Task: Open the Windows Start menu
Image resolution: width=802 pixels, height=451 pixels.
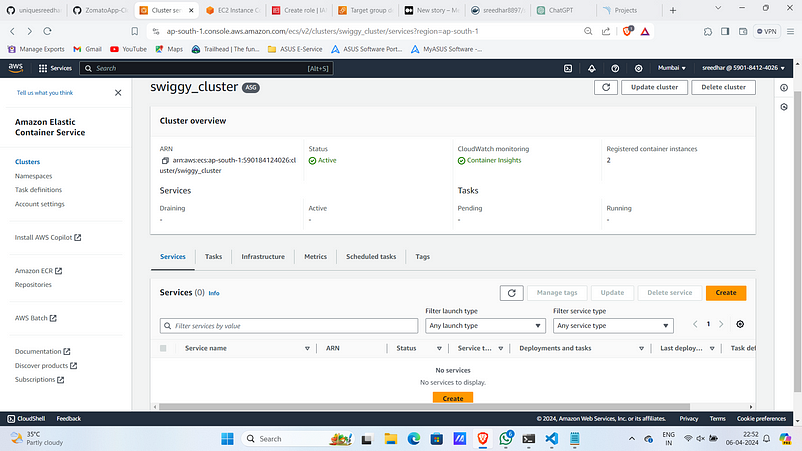Action: tap(227, 439)
